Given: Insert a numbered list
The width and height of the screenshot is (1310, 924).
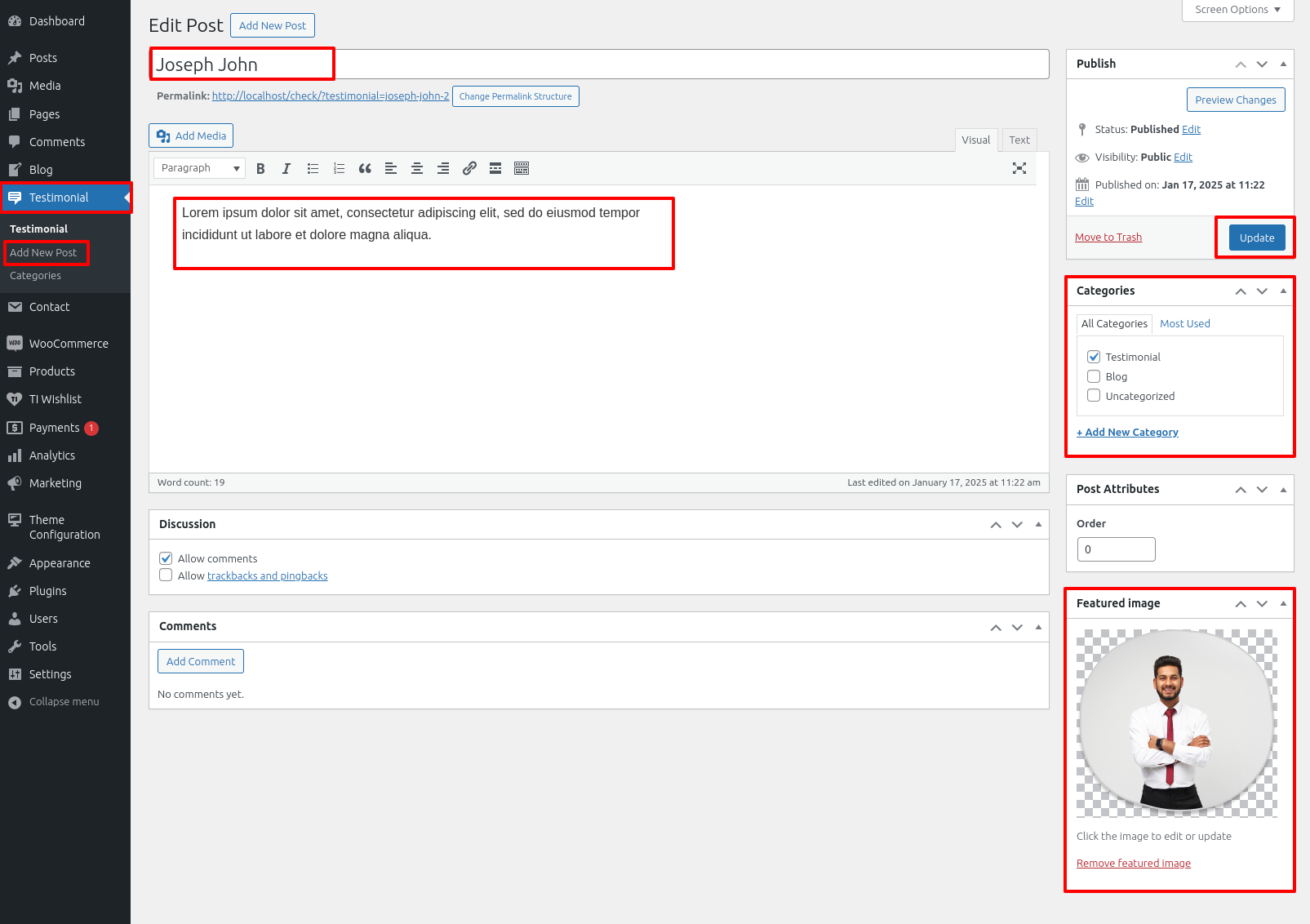Looking at the screenshot, I should pos(339,168).
